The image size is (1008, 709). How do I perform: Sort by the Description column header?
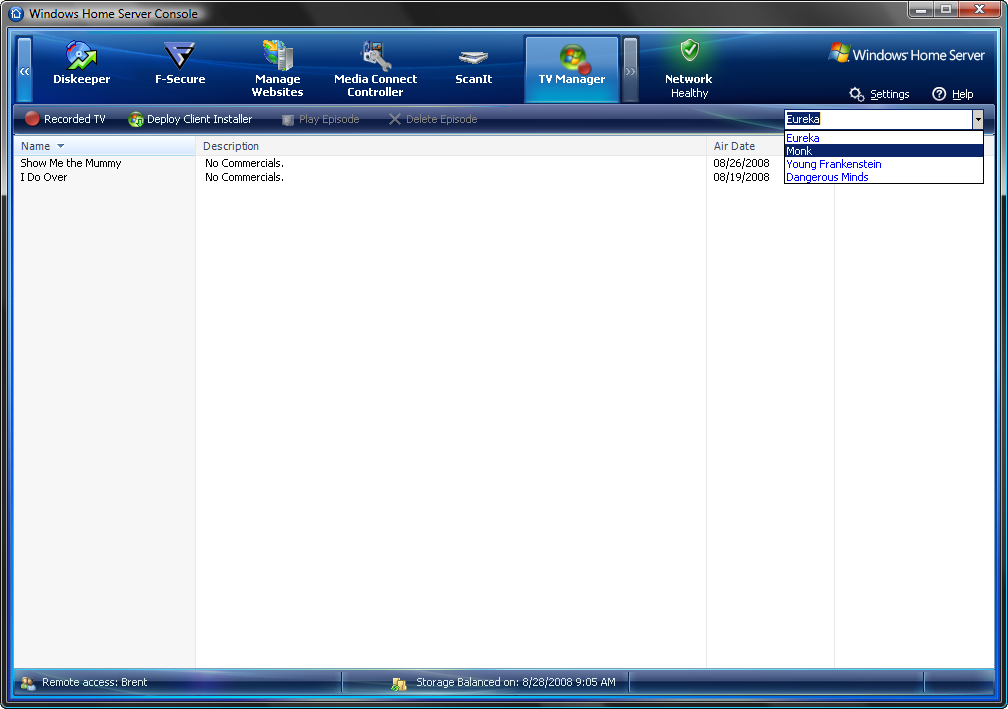tap(451, 146)
